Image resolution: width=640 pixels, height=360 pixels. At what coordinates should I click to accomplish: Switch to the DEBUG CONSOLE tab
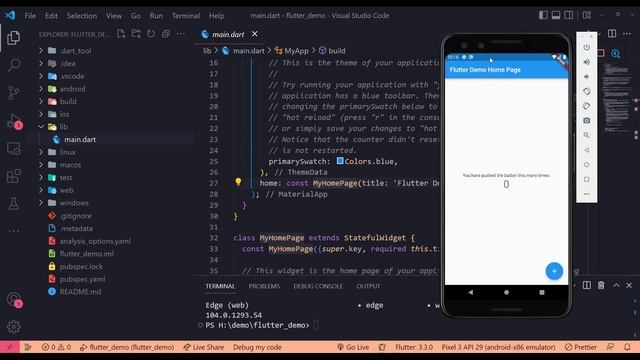[x=318, y=286]
